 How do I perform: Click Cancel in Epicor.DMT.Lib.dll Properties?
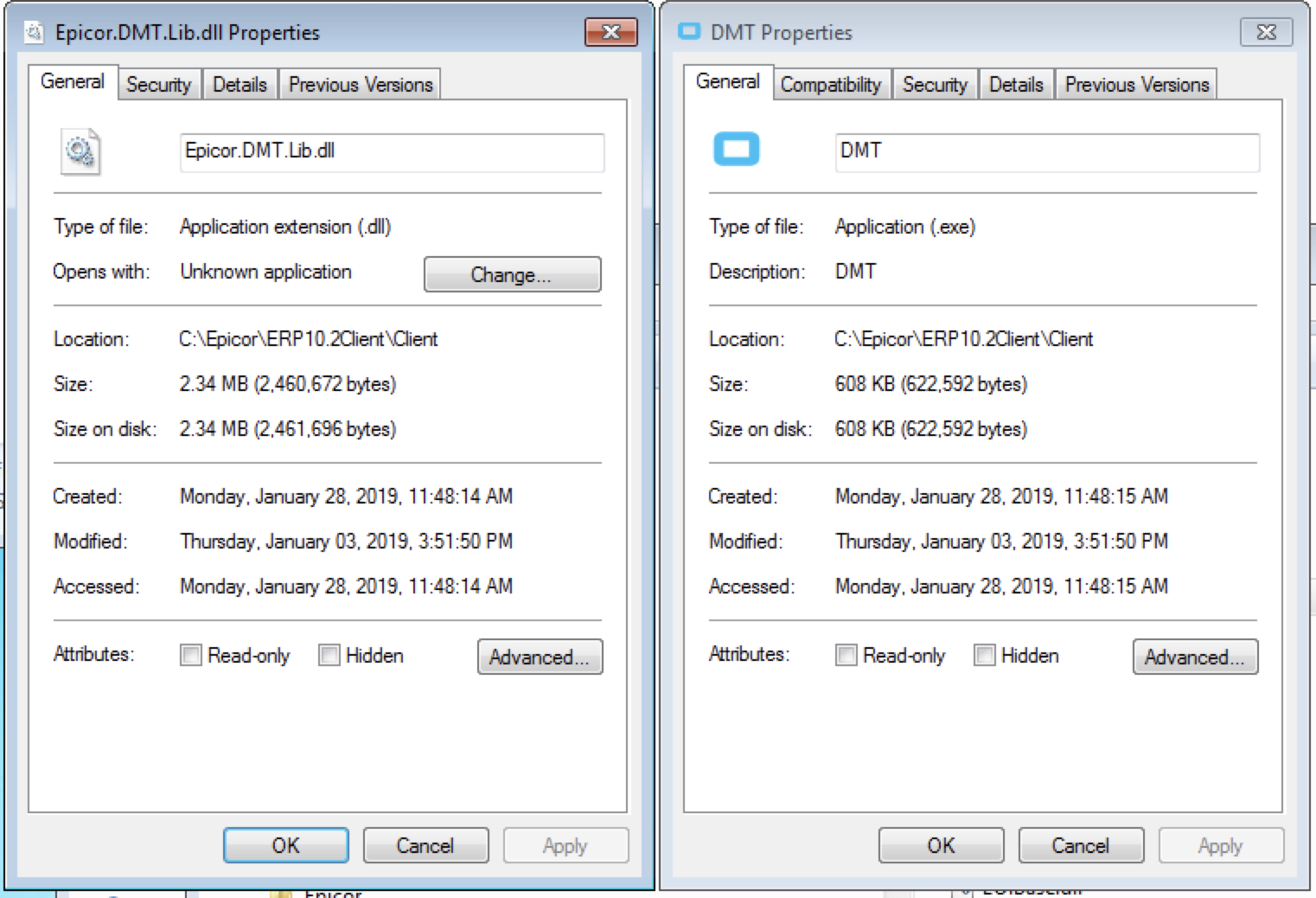coord(425,845)
